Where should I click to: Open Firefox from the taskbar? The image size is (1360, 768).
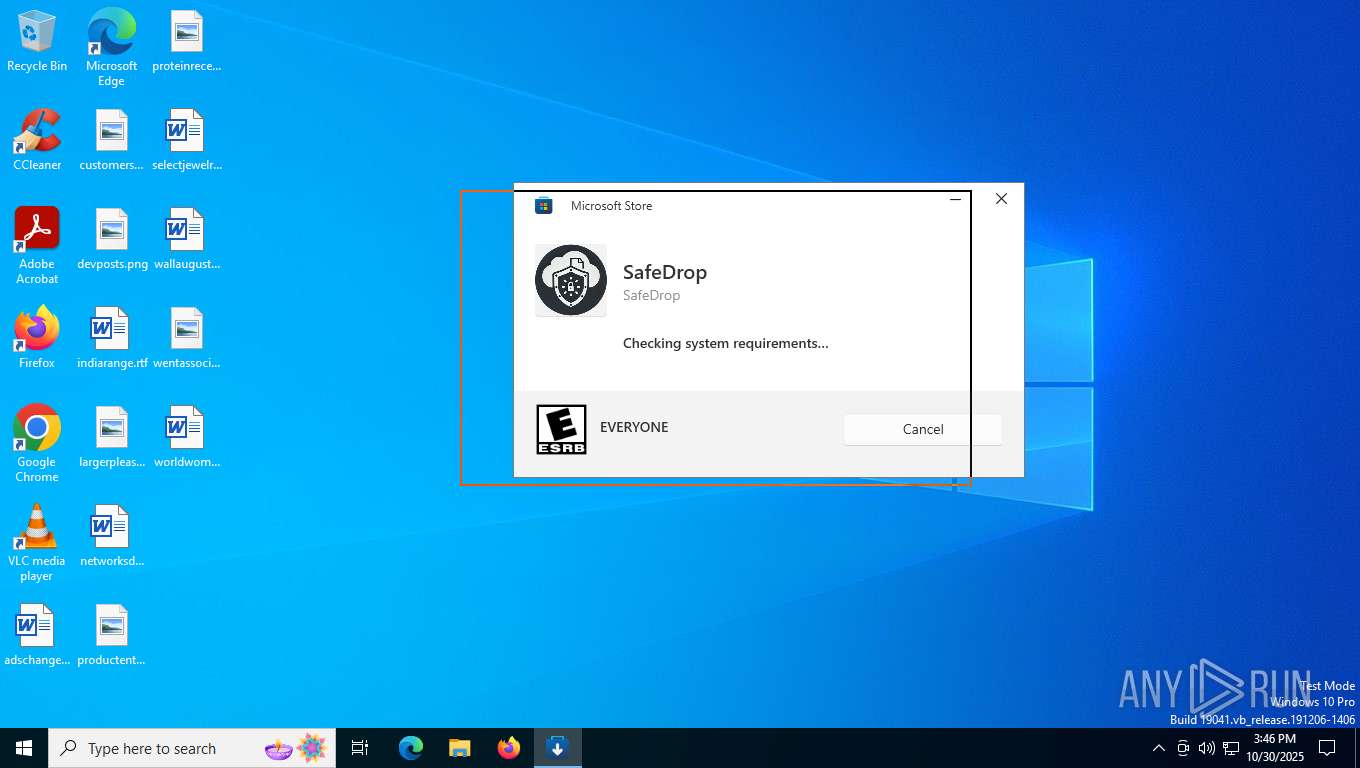coord(508,748)
